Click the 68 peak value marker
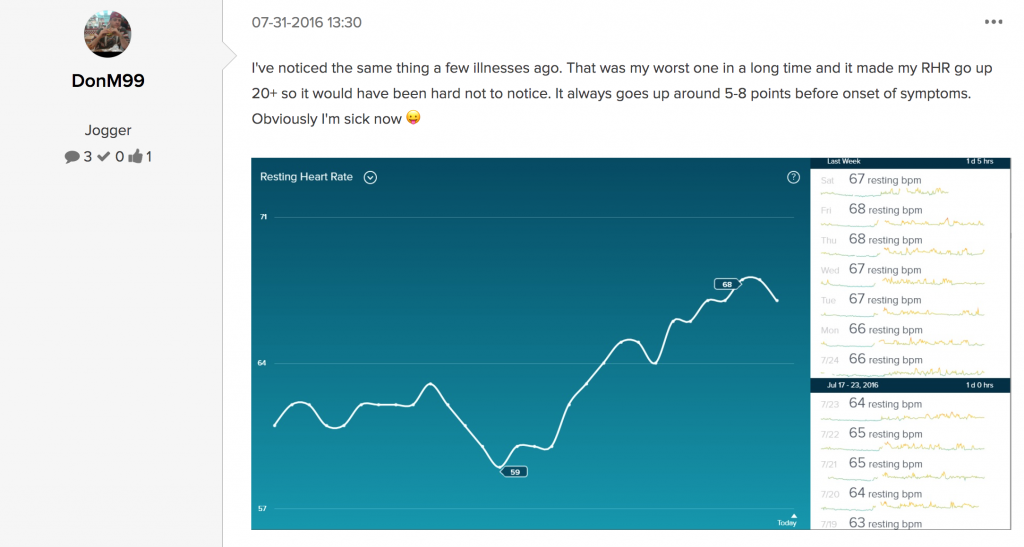Image resolution: width=1024 pixels, height=547 pixels. coord(727,284)
